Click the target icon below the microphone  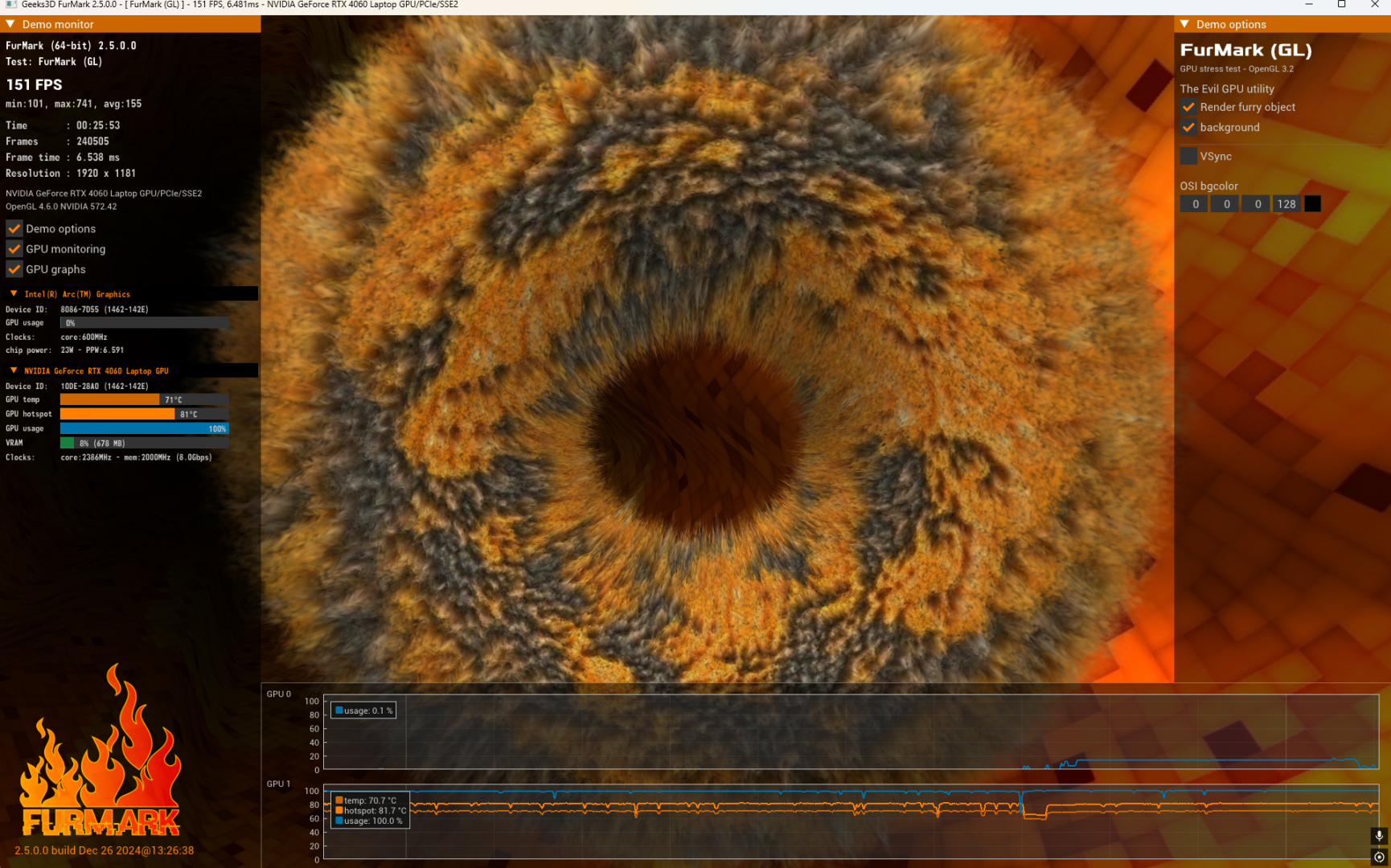coord(1379,857)
